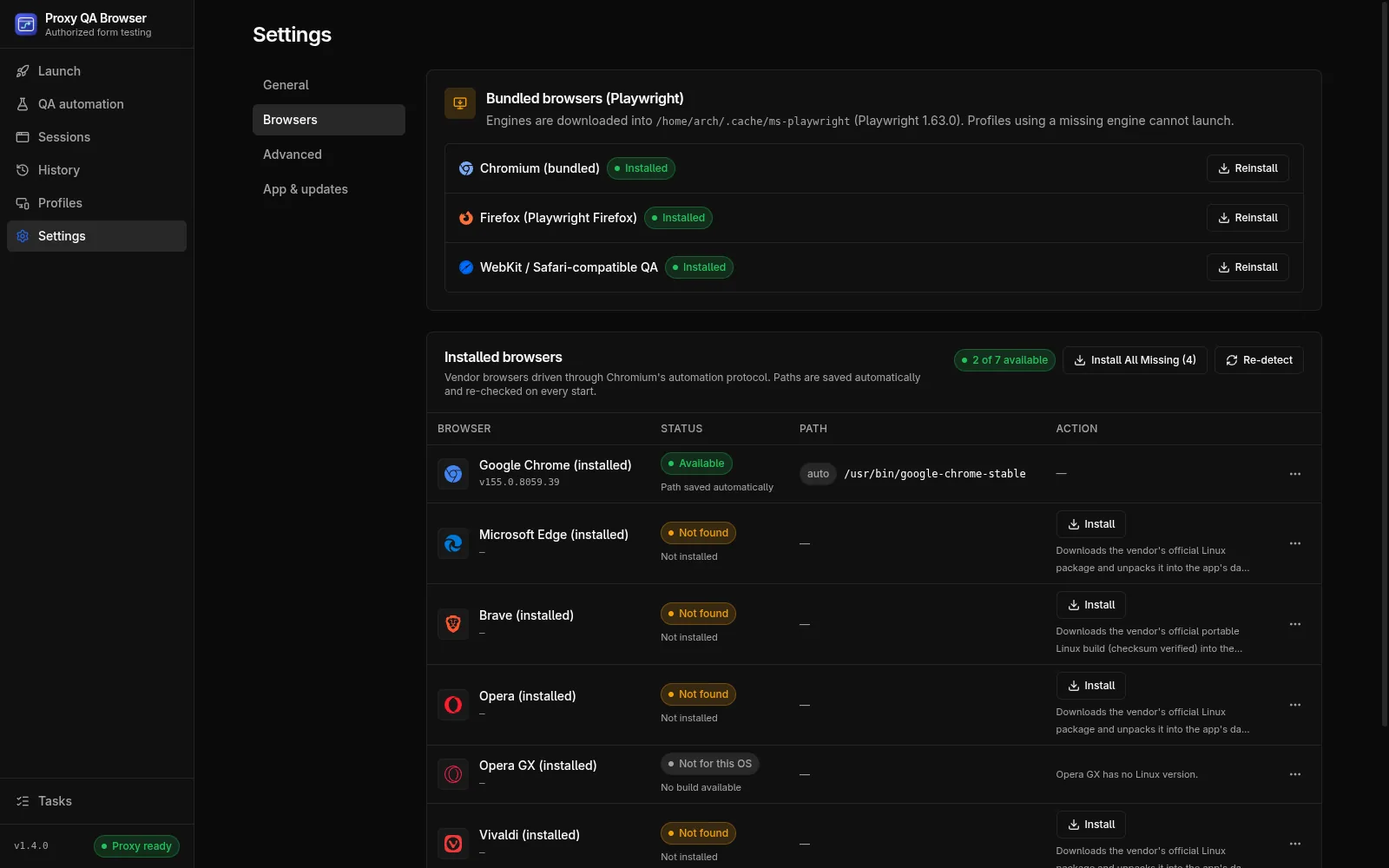1389x868 pixels.
Task: Open History from the sidebar
Action: 96,170
